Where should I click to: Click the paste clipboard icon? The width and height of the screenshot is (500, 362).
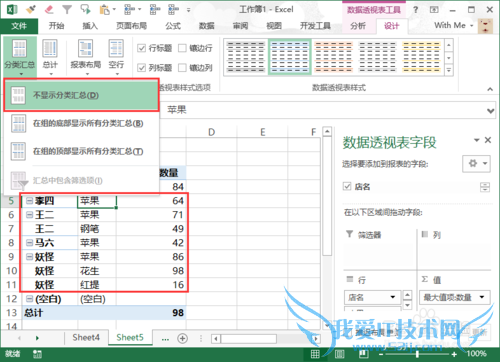pyautogui.click(x=104, y=9)
